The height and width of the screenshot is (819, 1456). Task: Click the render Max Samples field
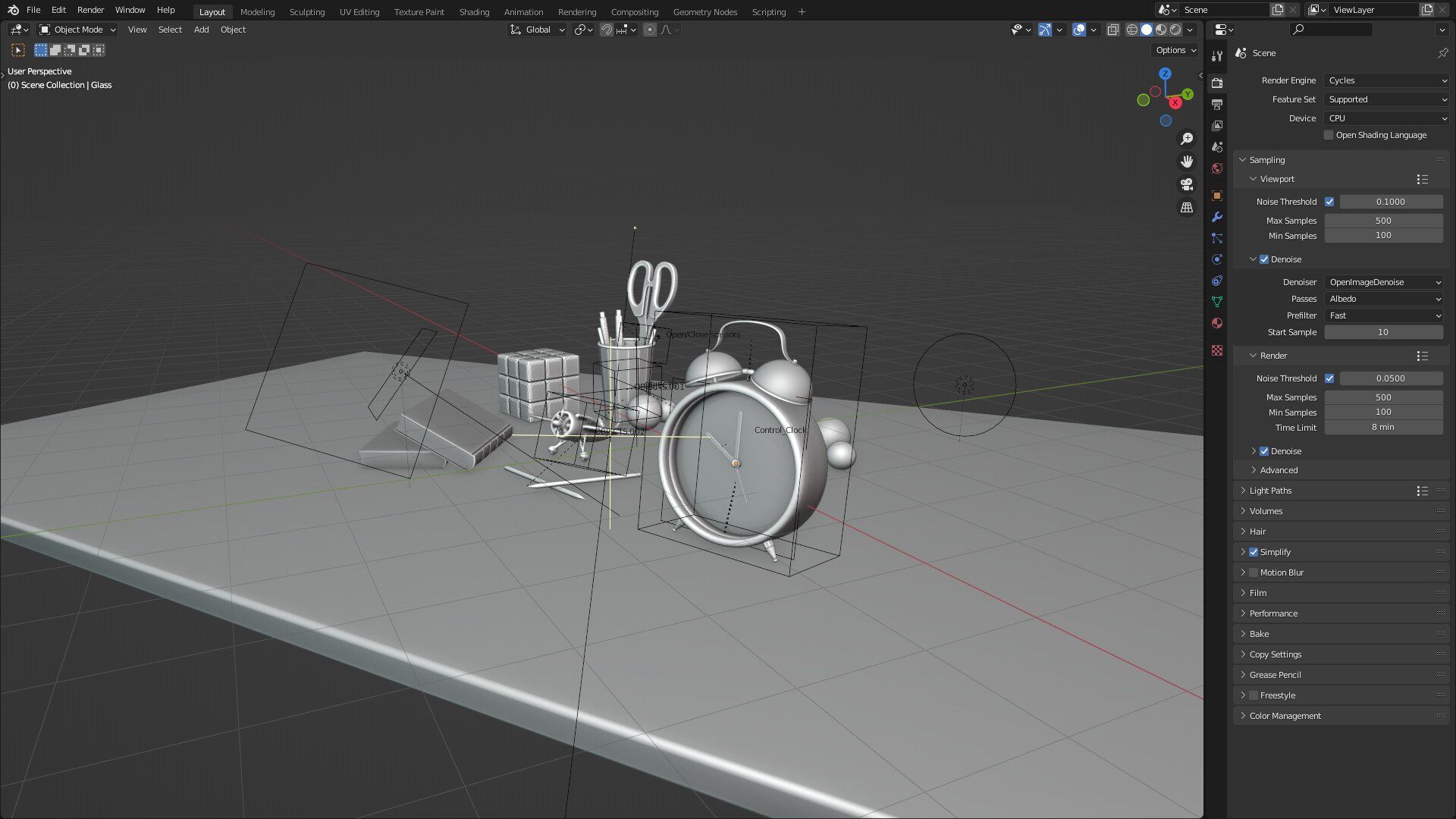(1383, 397)
